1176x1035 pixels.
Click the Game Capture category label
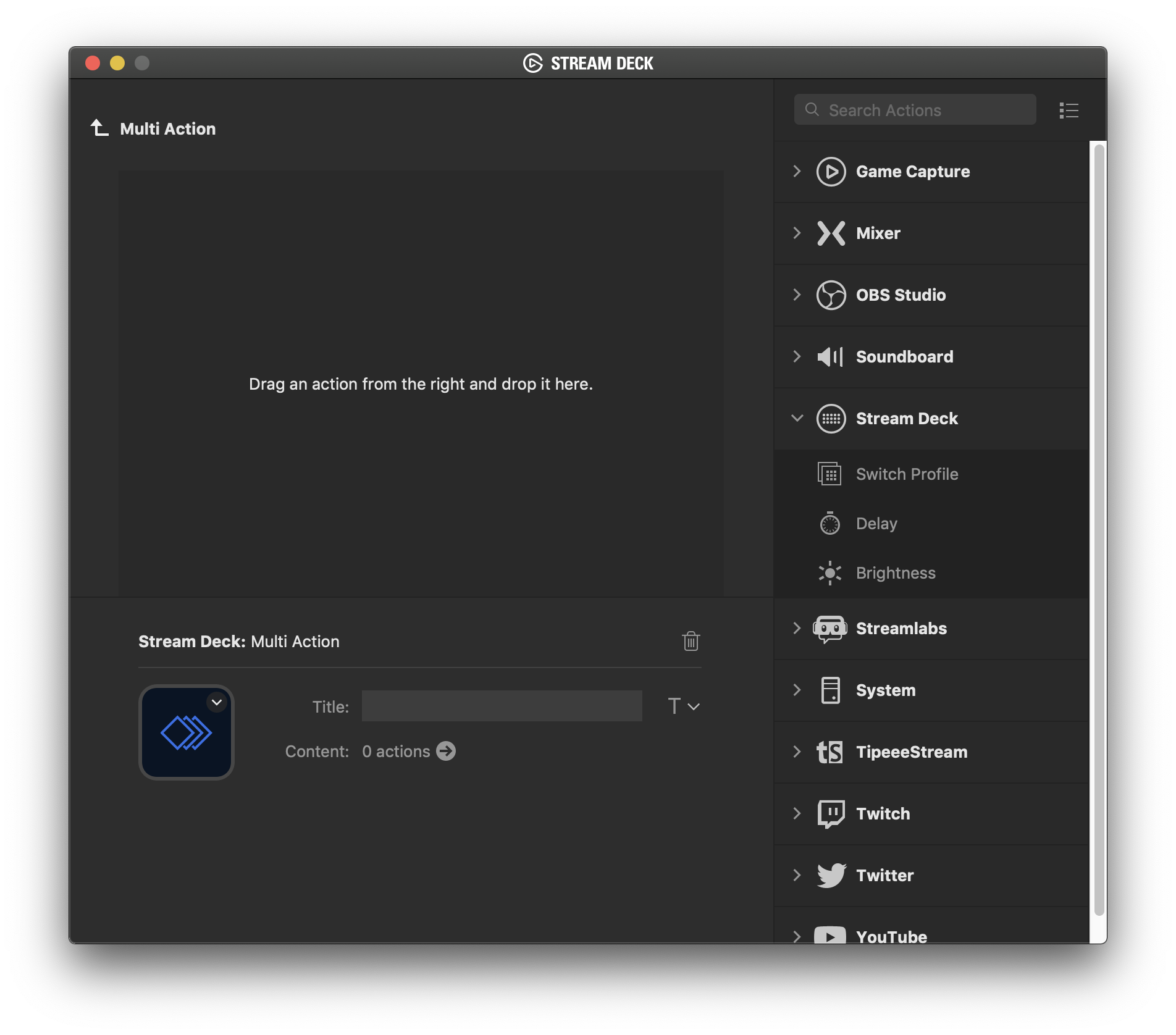click(x=913, y=172)
